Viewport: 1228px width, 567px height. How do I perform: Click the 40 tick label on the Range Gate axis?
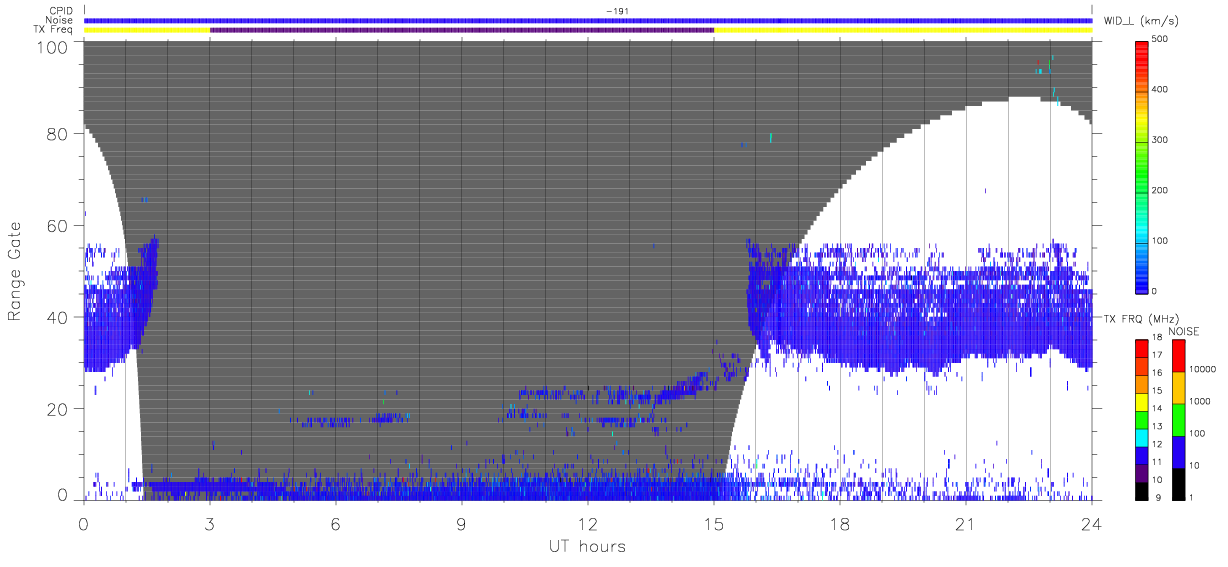point(58,317)
